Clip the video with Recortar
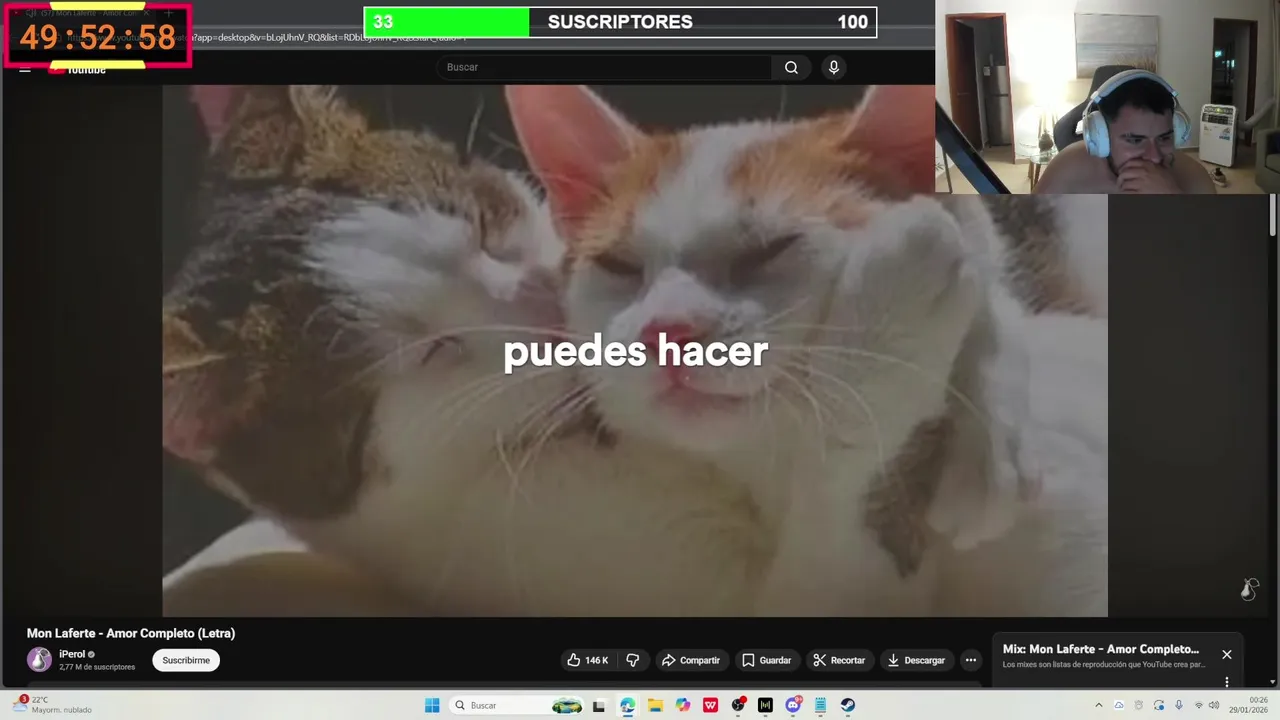The height and width of the screenshot is (720, 1280). coord(839,660)
